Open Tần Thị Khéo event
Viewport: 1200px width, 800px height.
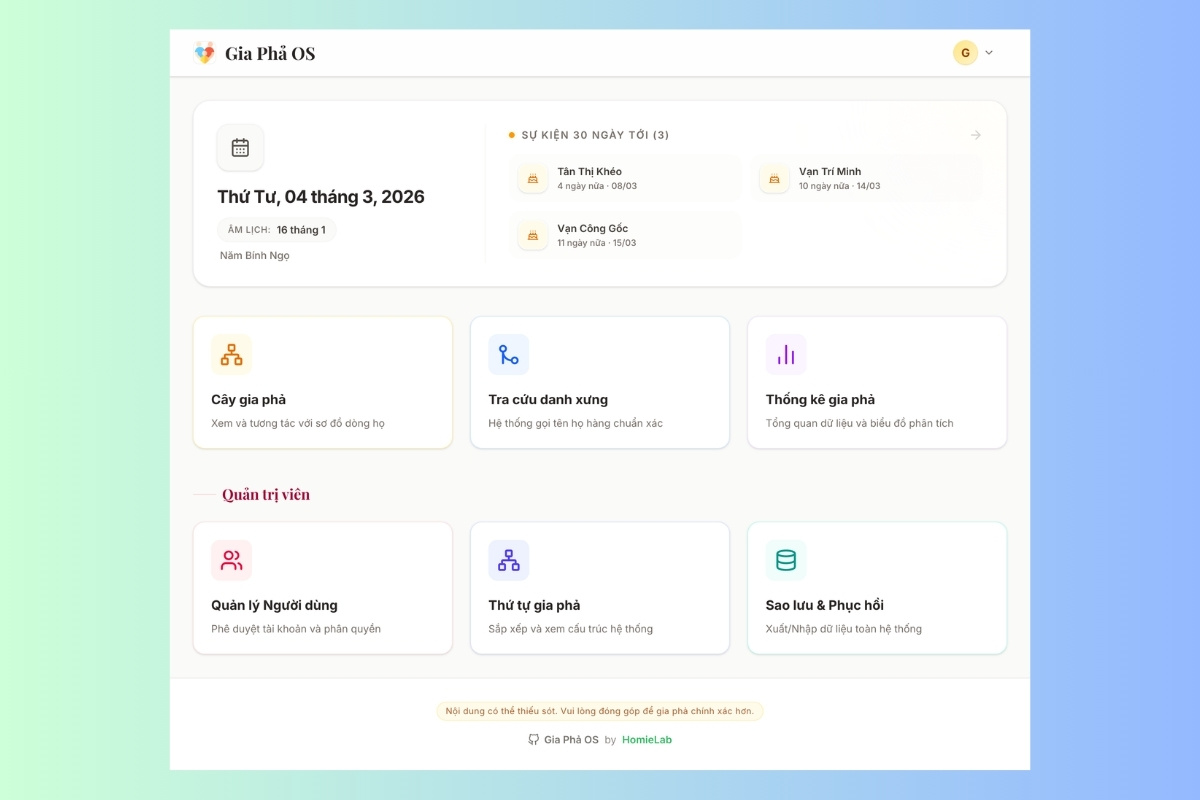pos(625,179)
